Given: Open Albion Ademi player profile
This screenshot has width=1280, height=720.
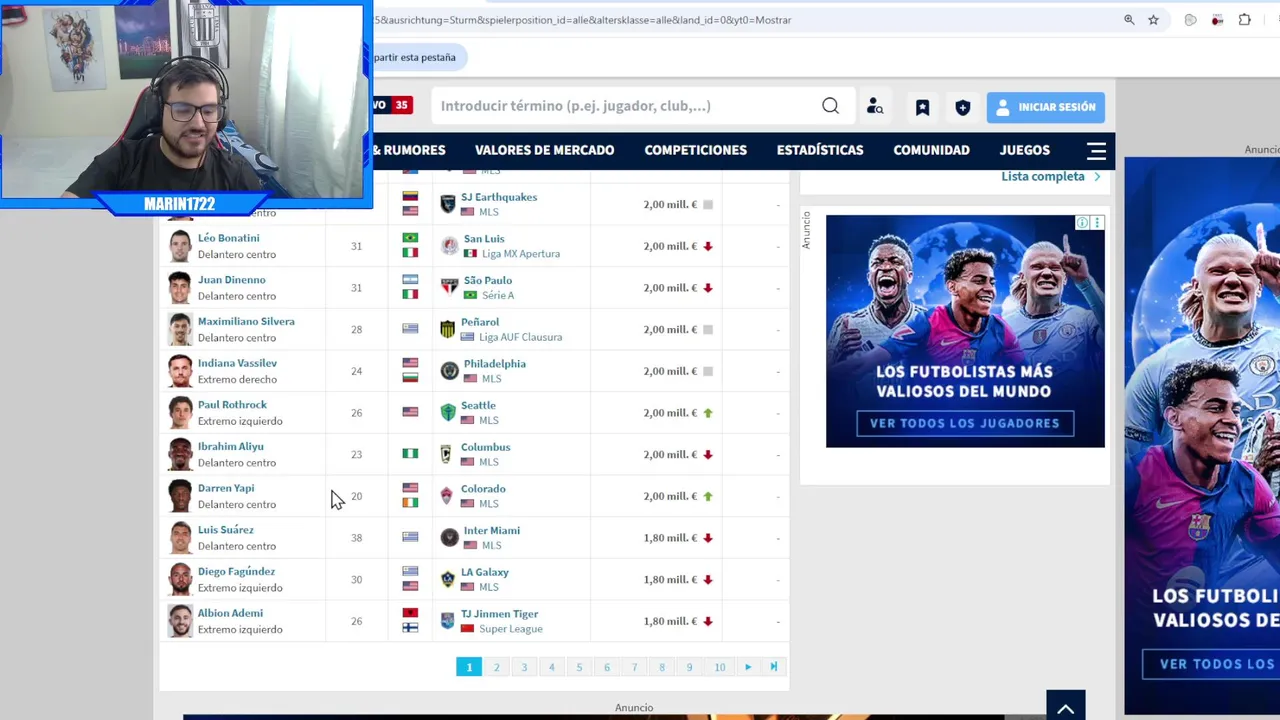Looking at the screenshot, I should click(230, 613).
